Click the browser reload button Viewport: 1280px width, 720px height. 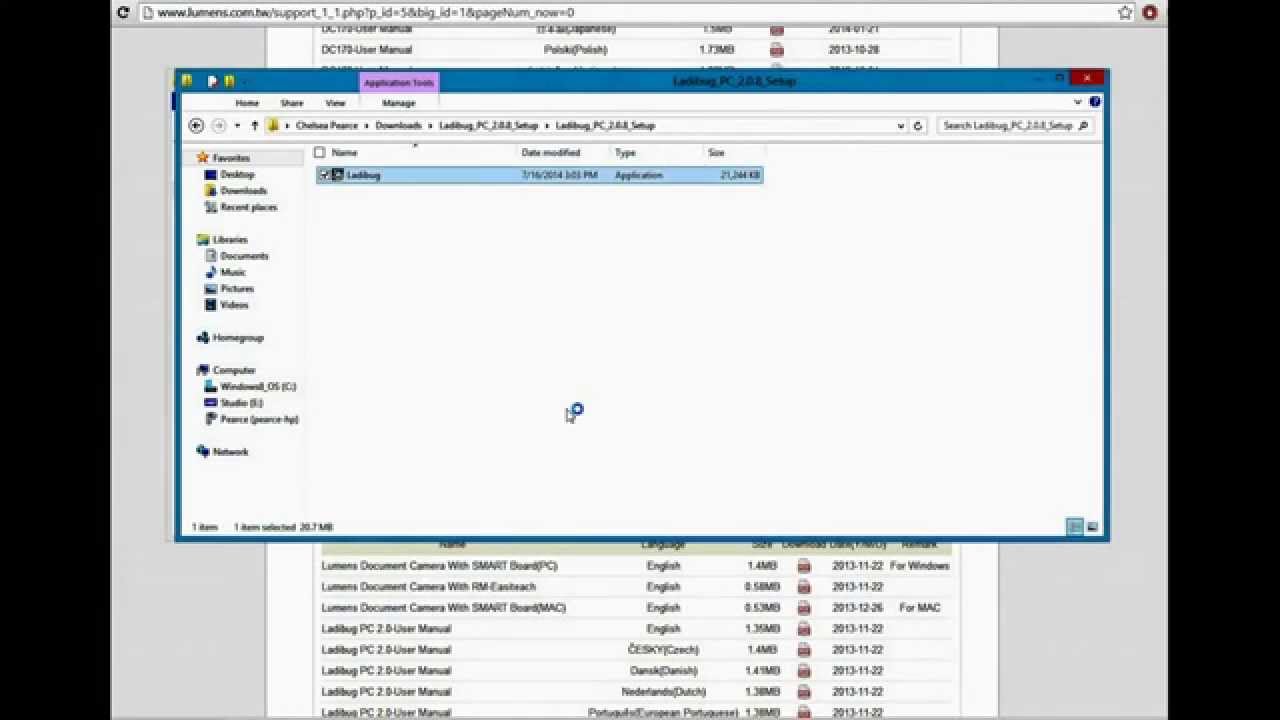(x=123, y=13)
